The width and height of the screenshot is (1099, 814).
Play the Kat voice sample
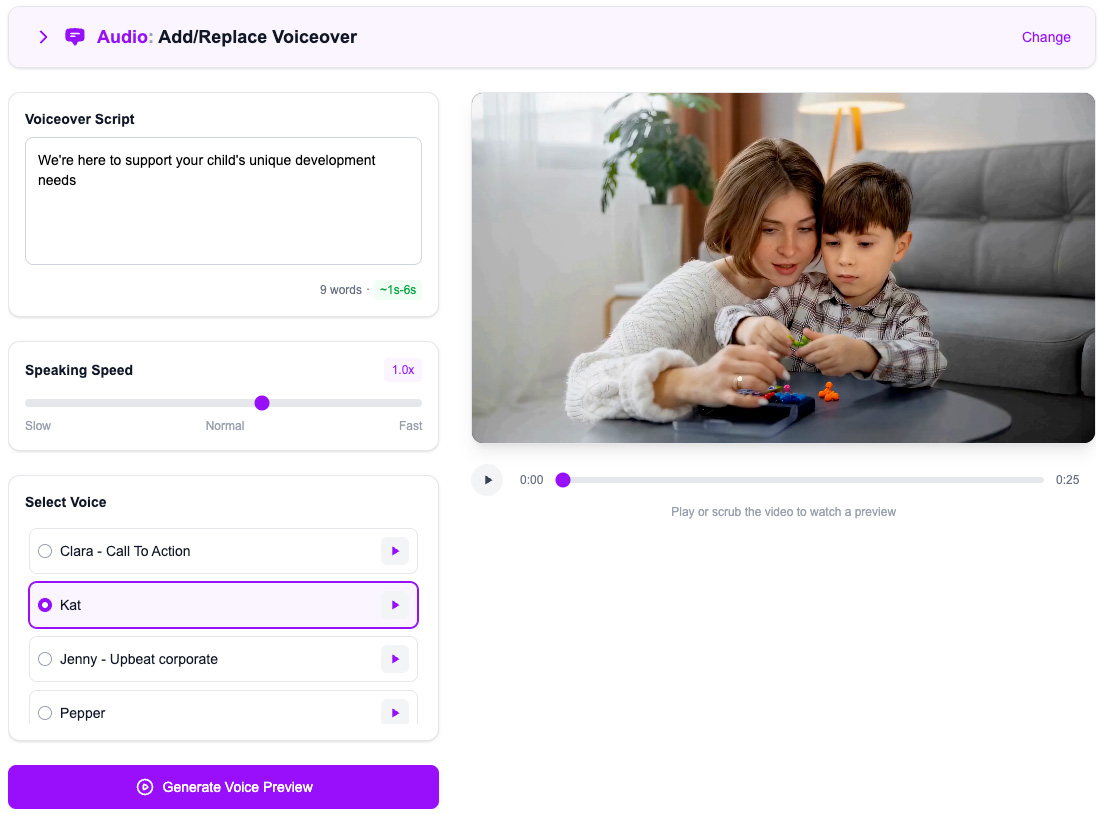395,605
